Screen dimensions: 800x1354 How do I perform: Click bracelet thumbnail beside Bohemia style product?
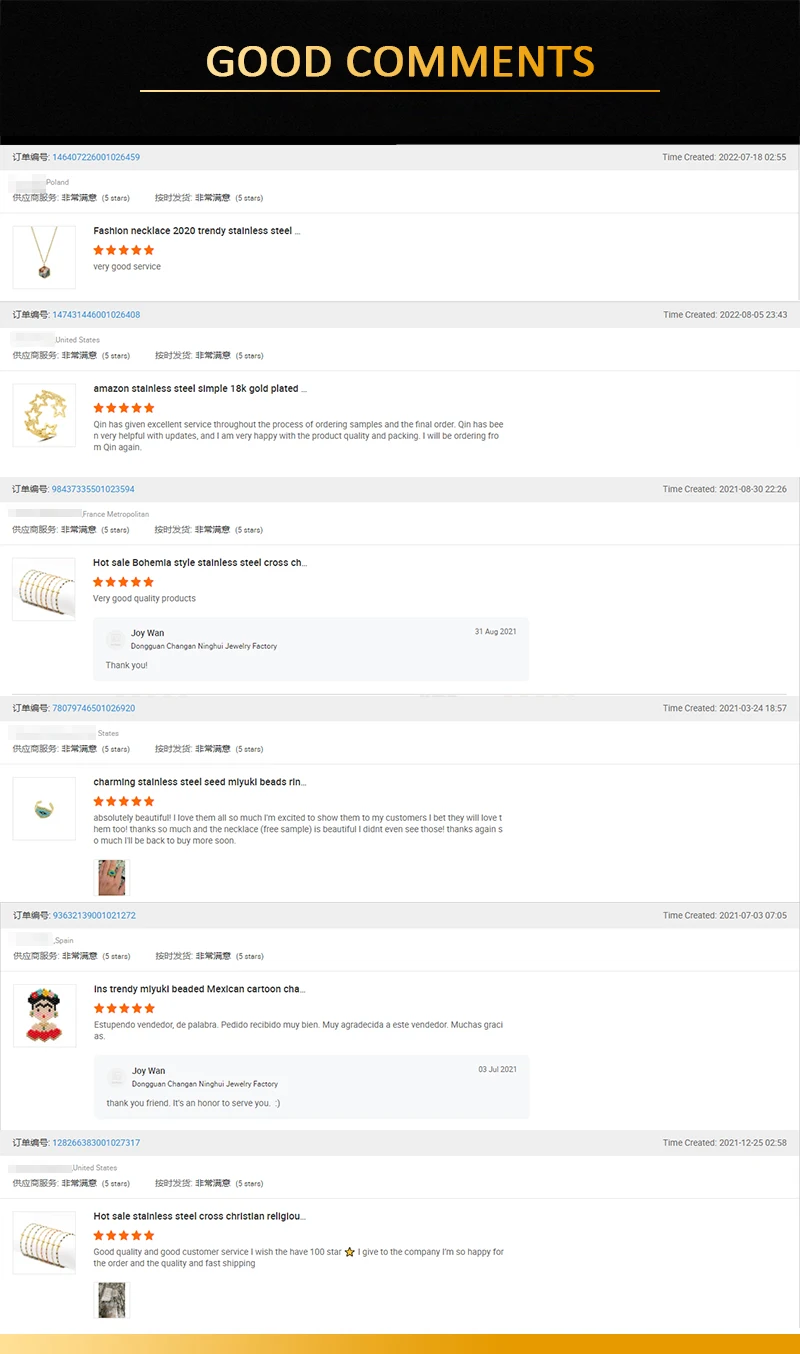click(x=44, y=589)
